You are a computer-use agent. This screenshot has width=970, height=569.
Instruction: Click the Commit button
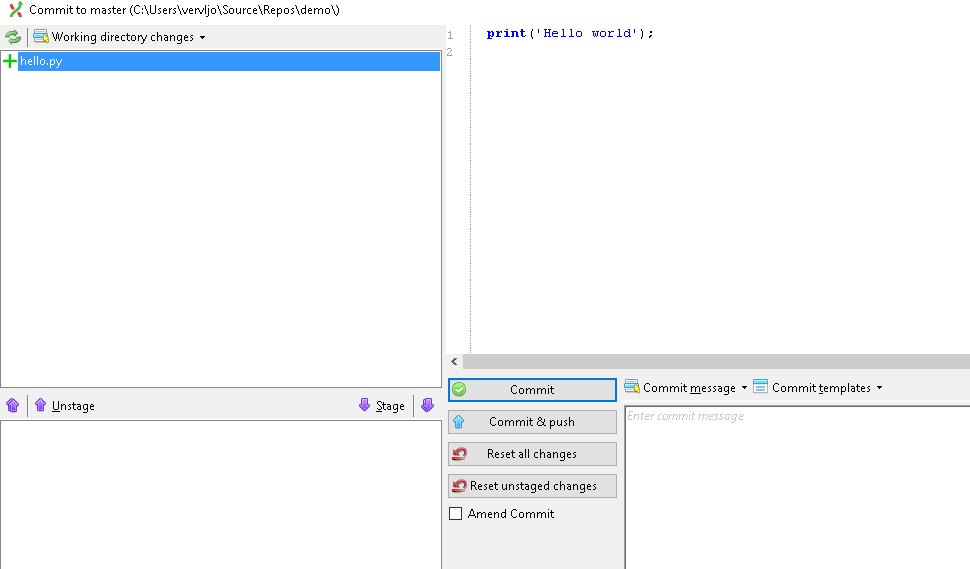pos(532,390)
